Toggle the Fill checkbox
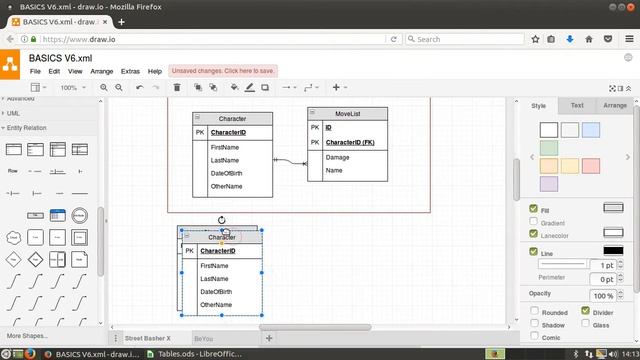Viewport: 640px width, 360px height. coord(533,209)
